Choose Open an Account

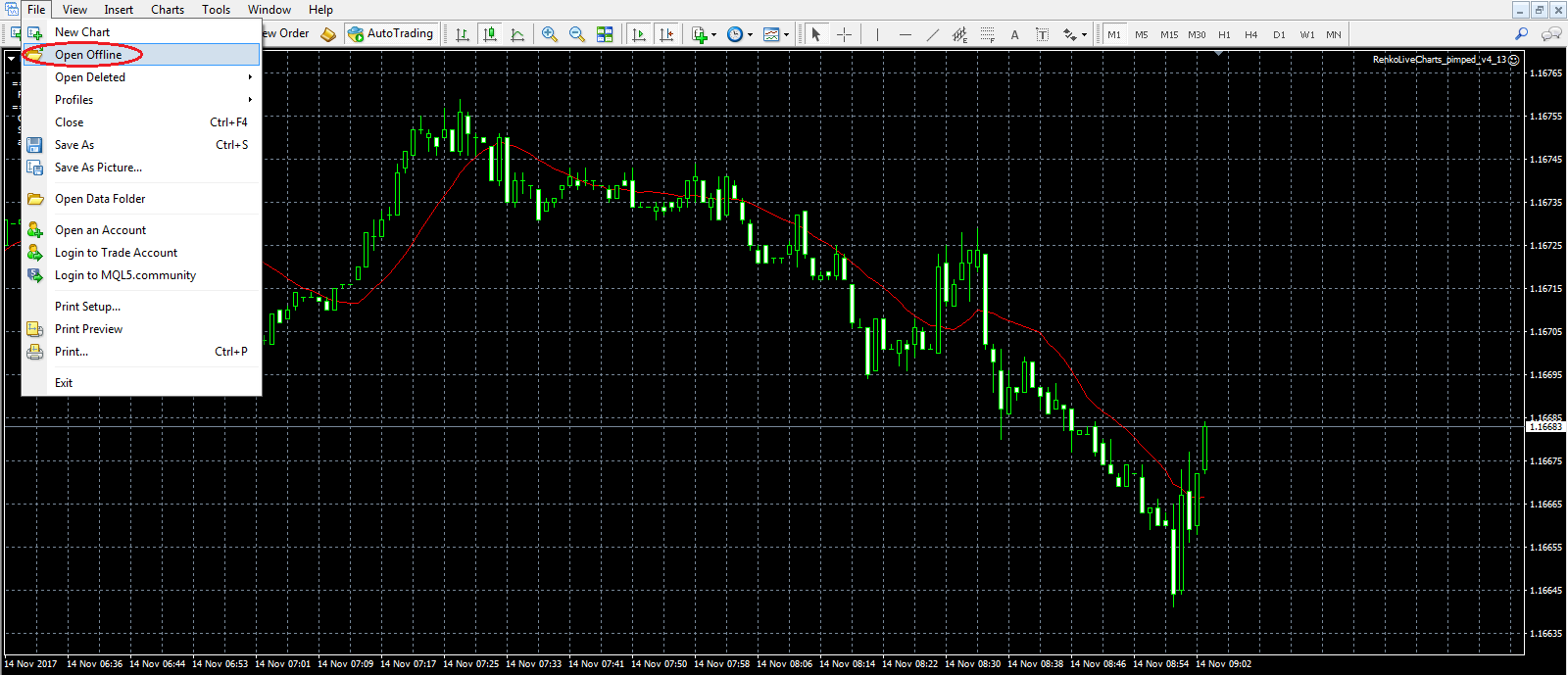pos(141,230)
